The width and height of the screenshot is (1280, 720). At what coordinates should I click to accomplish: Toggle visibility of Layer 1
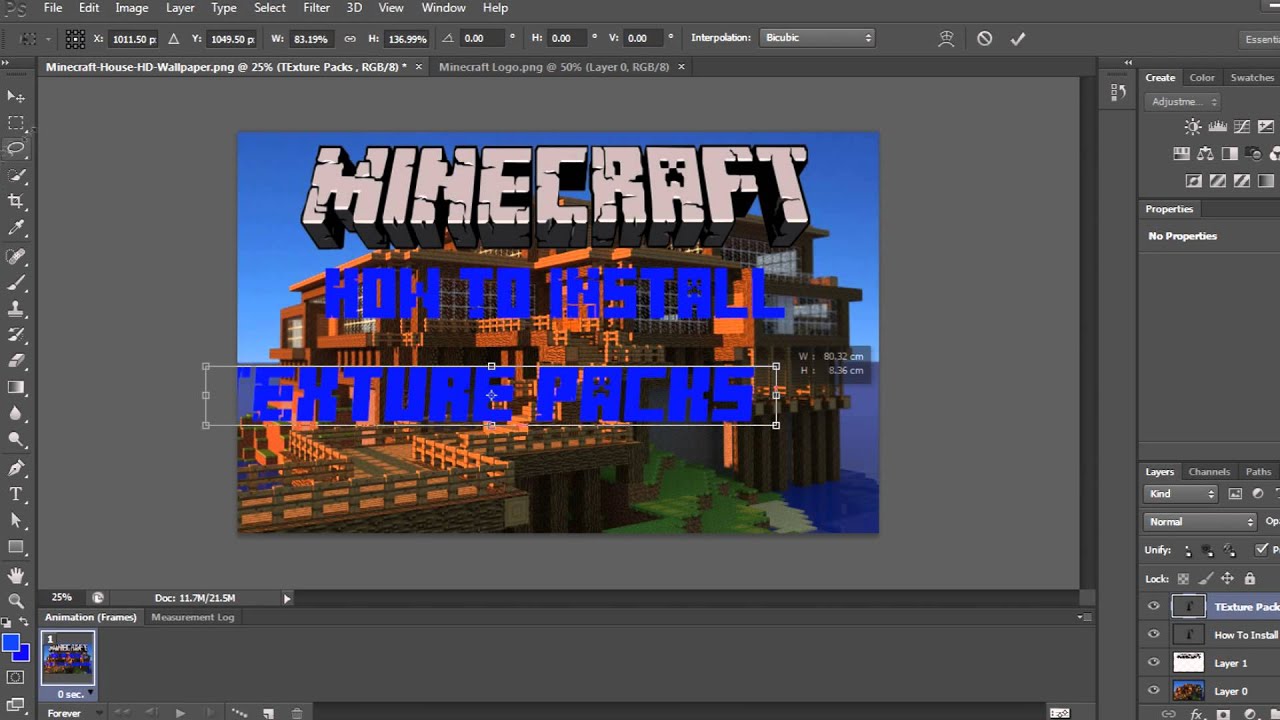1153,662
